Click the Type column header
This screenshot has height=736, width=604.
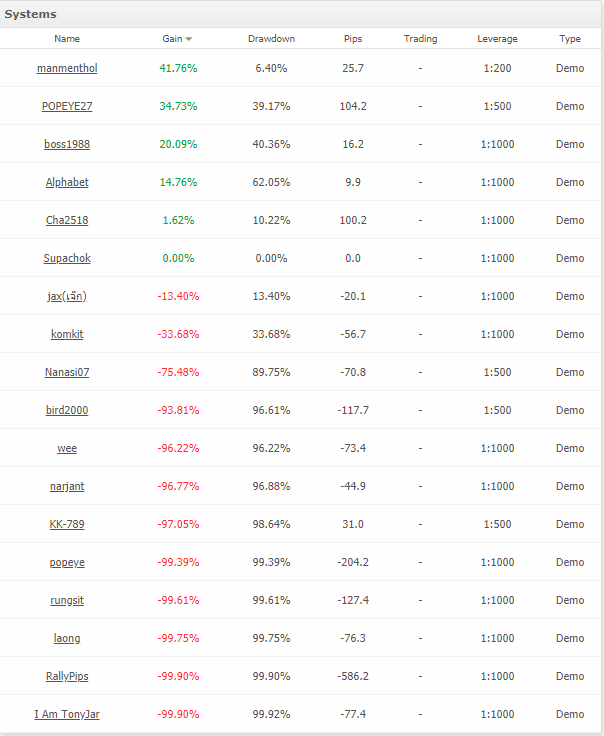(x=570, y=39)
